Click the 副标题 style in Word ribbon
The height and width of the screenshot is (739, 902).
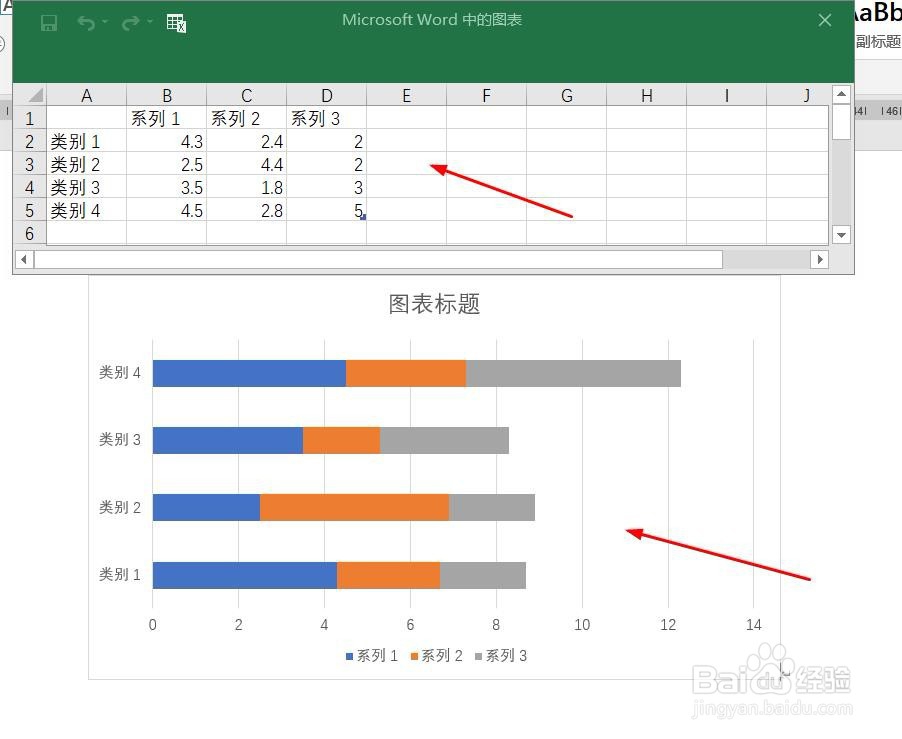(878, 41)
